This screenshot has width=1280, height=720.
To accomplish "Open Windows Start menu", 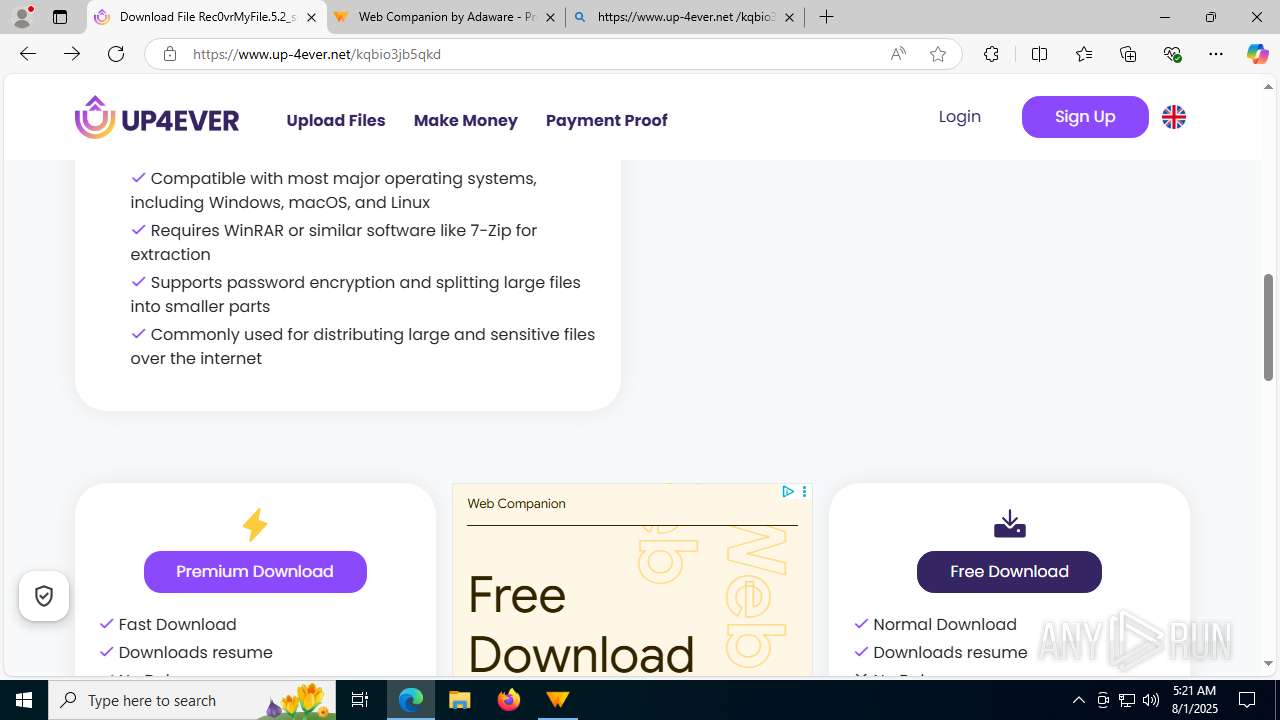I will click(24, 700).
